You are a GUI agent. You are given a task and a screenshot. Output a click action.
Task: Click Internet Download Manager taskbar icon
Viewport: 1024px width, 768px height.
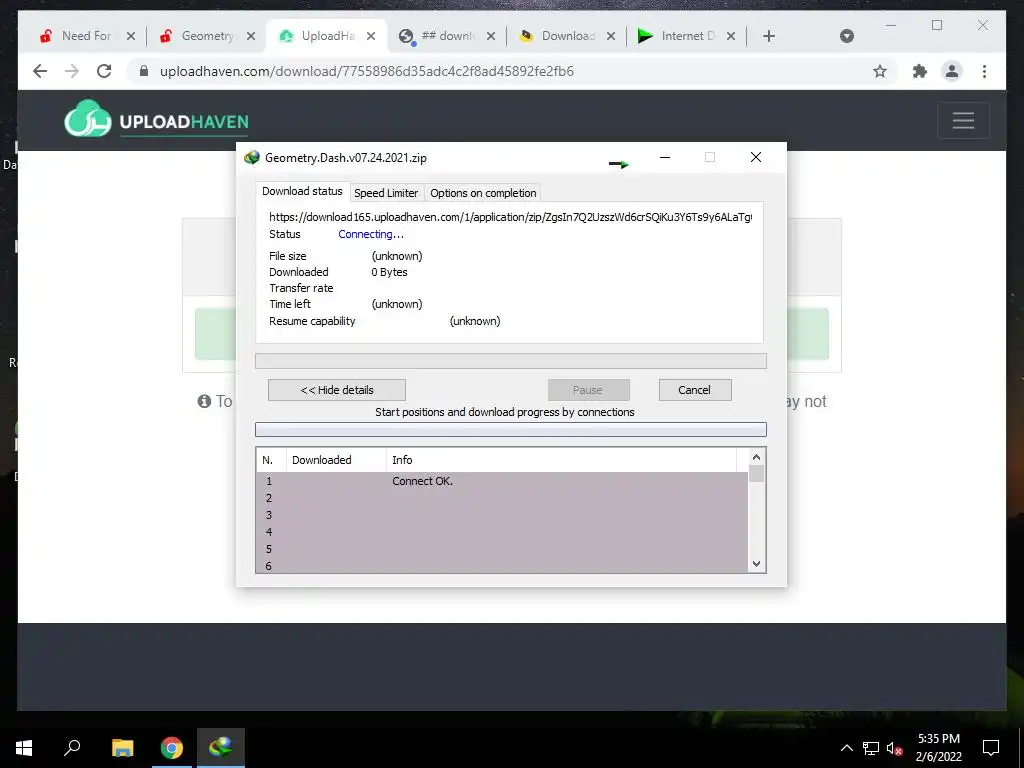(221, 748)
